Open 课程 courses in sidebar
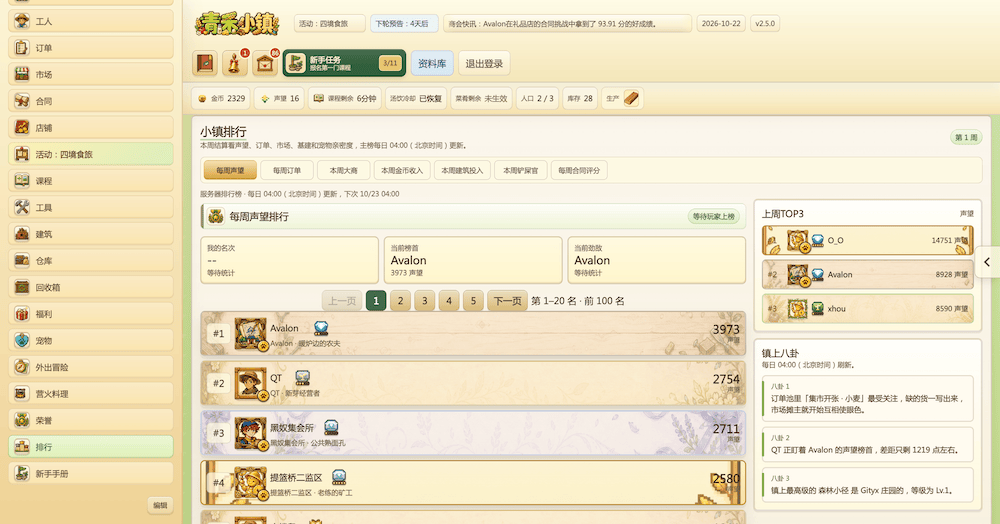This screenshot has width=1000, height=524. [x=91, y=181]
